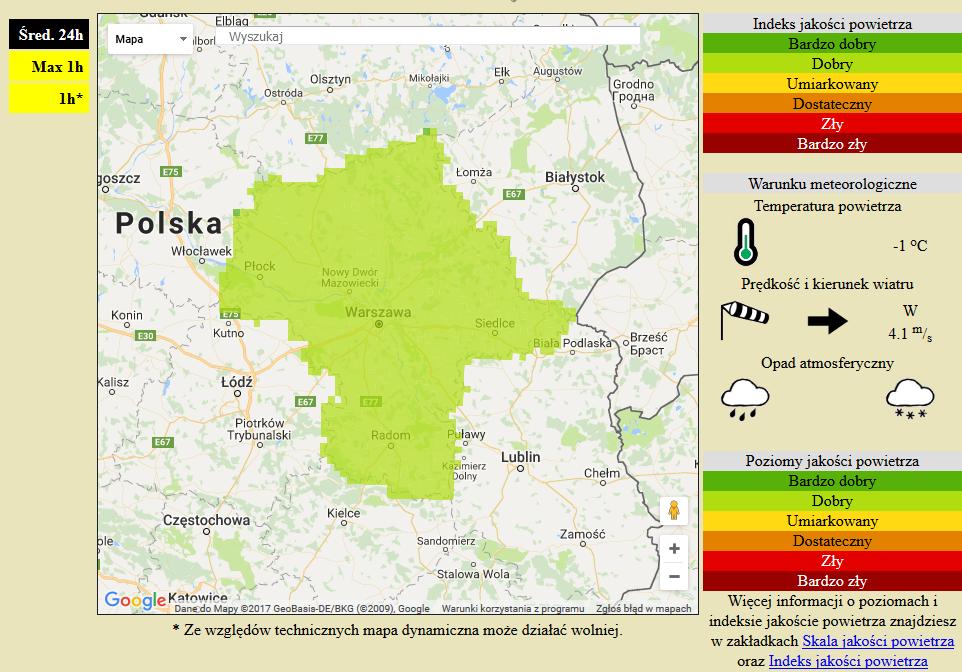This screenshot has height=672, width=962.
Task: Click the Opad atmosferyczny label
Action: tap(827, 363)
